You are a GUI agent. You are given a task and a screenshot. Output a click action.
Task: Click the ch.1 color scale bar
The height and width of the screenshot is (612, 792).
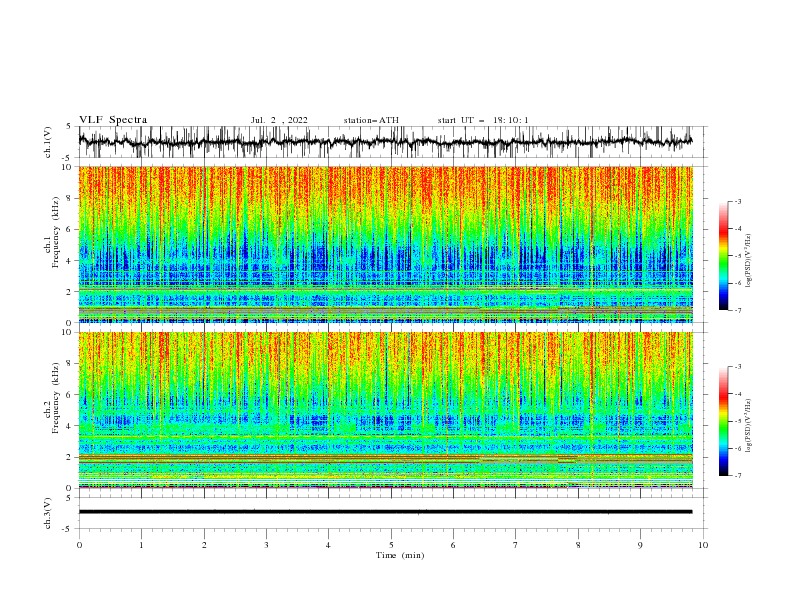point(723,256)
